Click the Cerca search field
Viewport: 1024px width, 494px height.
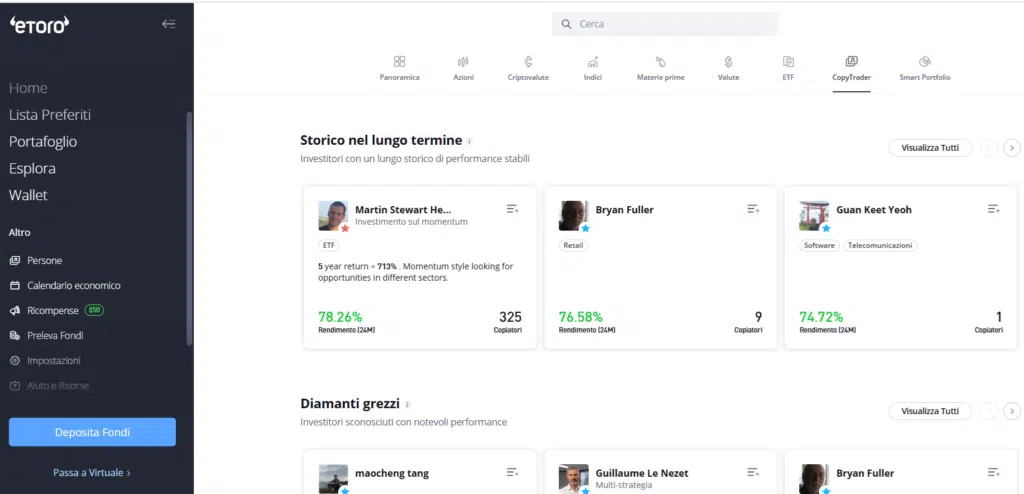click(x=665, y=24)
